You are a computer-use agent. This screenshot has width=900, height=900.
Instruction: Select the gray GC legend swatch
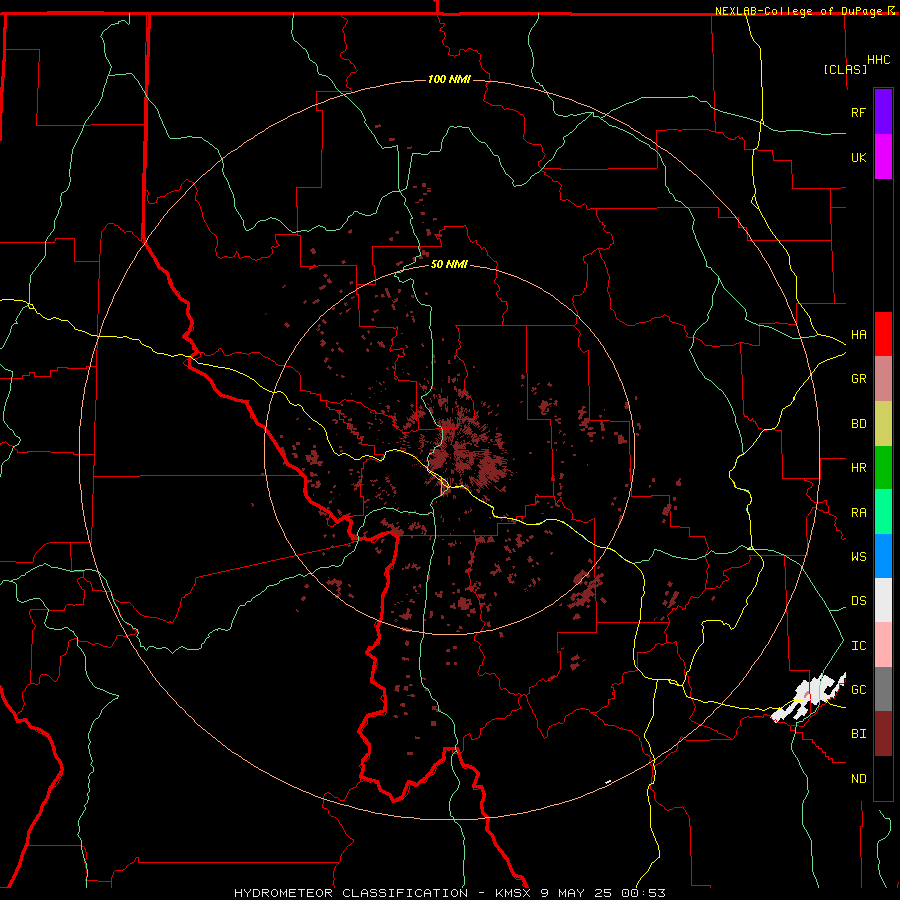click(883, 689)
